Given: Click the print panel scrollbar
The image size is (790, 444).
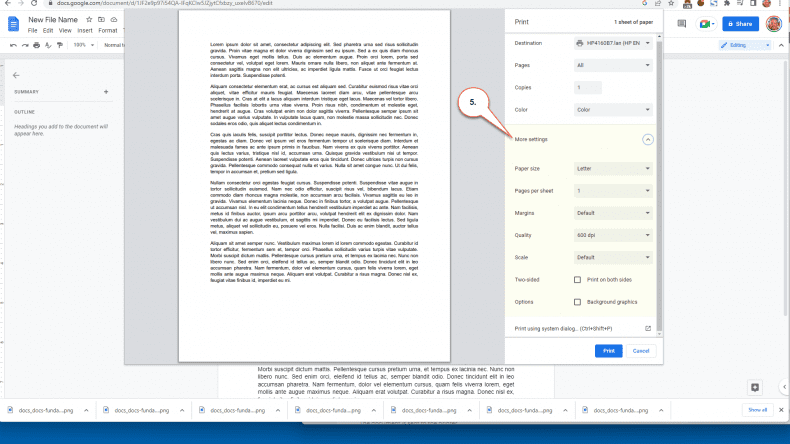Looking at the screenshot, I should coord(659,186).
